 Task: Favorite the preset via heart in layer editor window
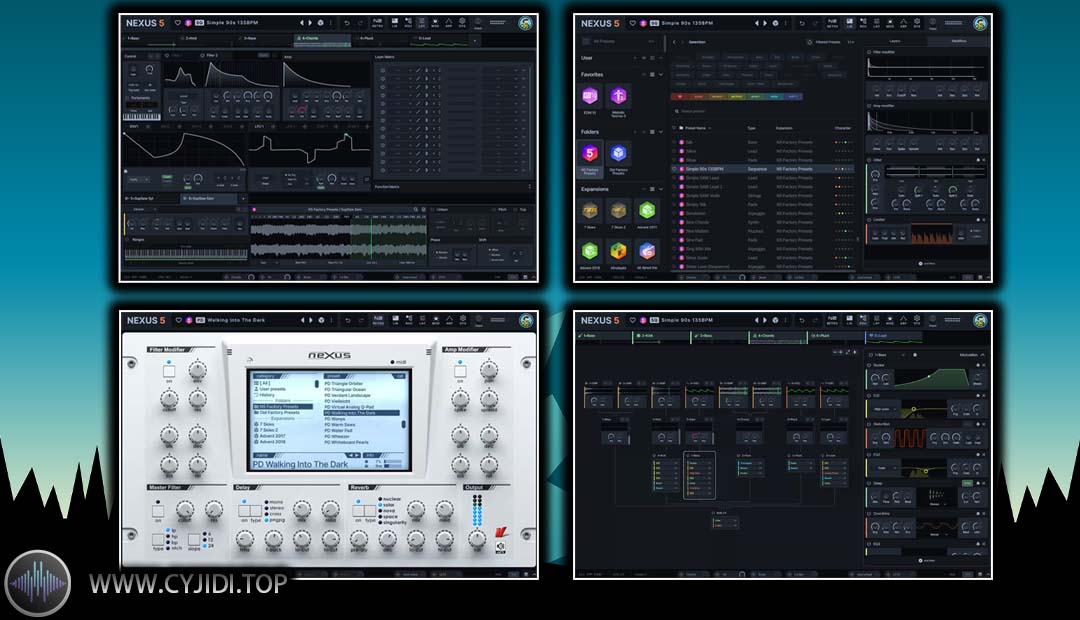tap(178, 23)
